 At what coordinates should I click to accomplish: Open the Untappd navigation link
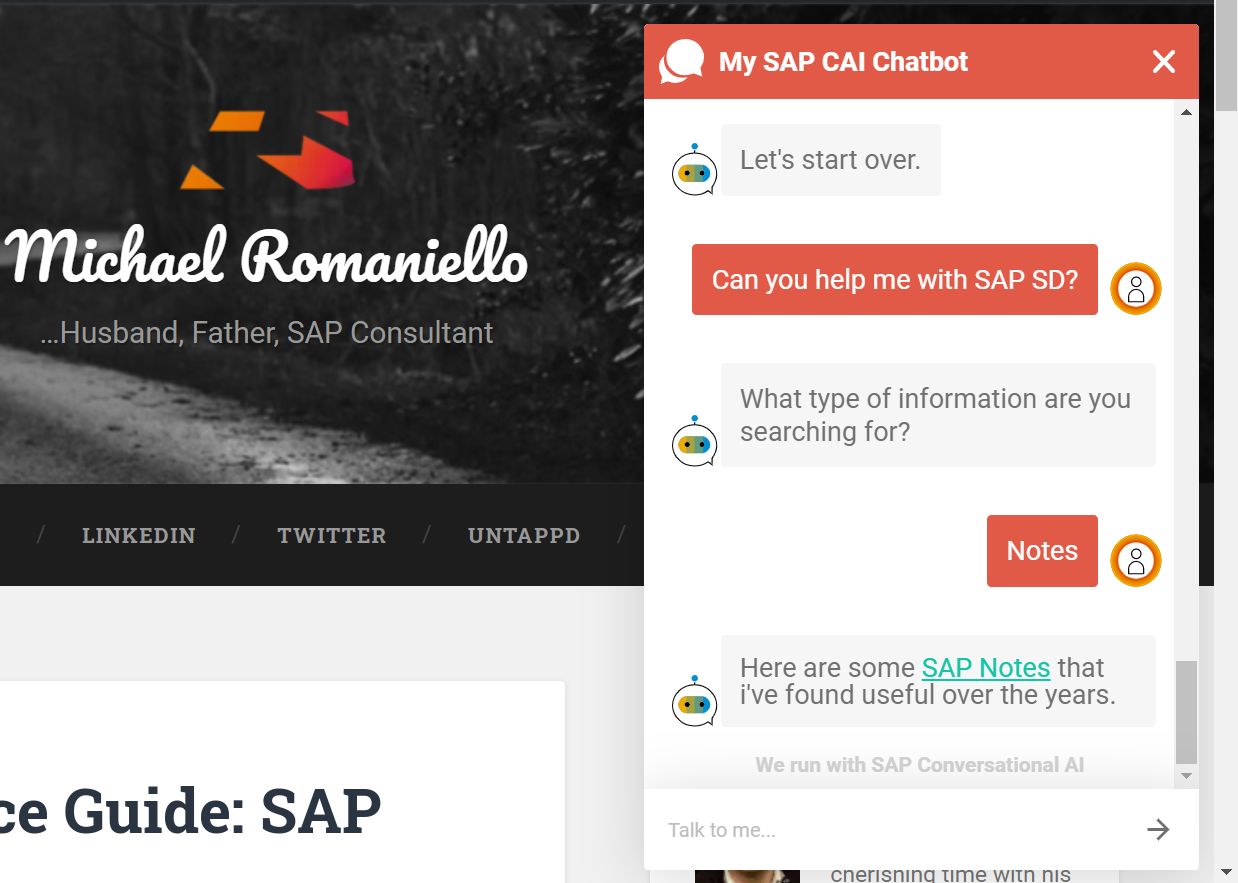pyautogui.click(x=524, y=536)
